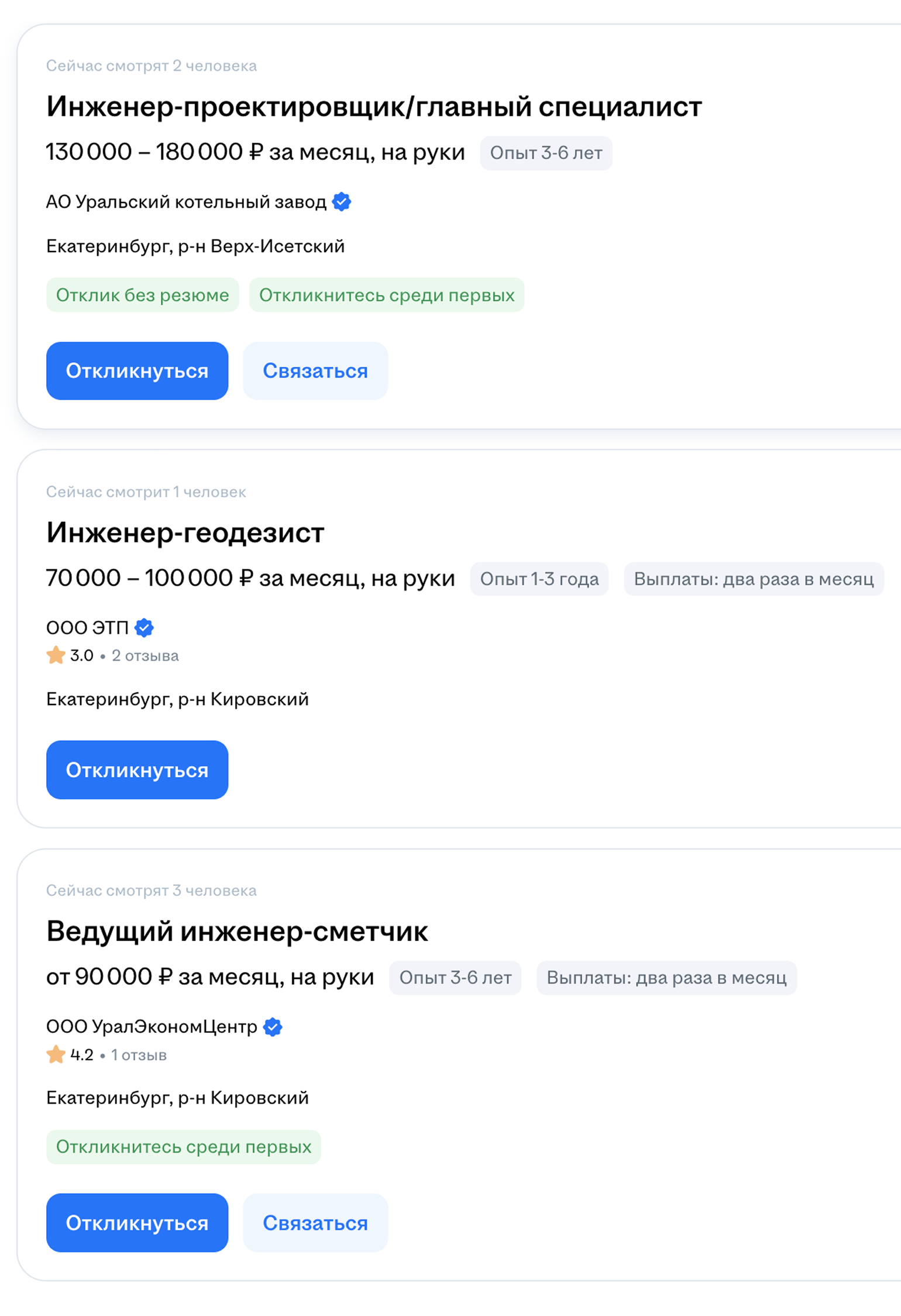Click the verified badge beside ООО ЭТП
The image size is (901, 1316).
144,627
